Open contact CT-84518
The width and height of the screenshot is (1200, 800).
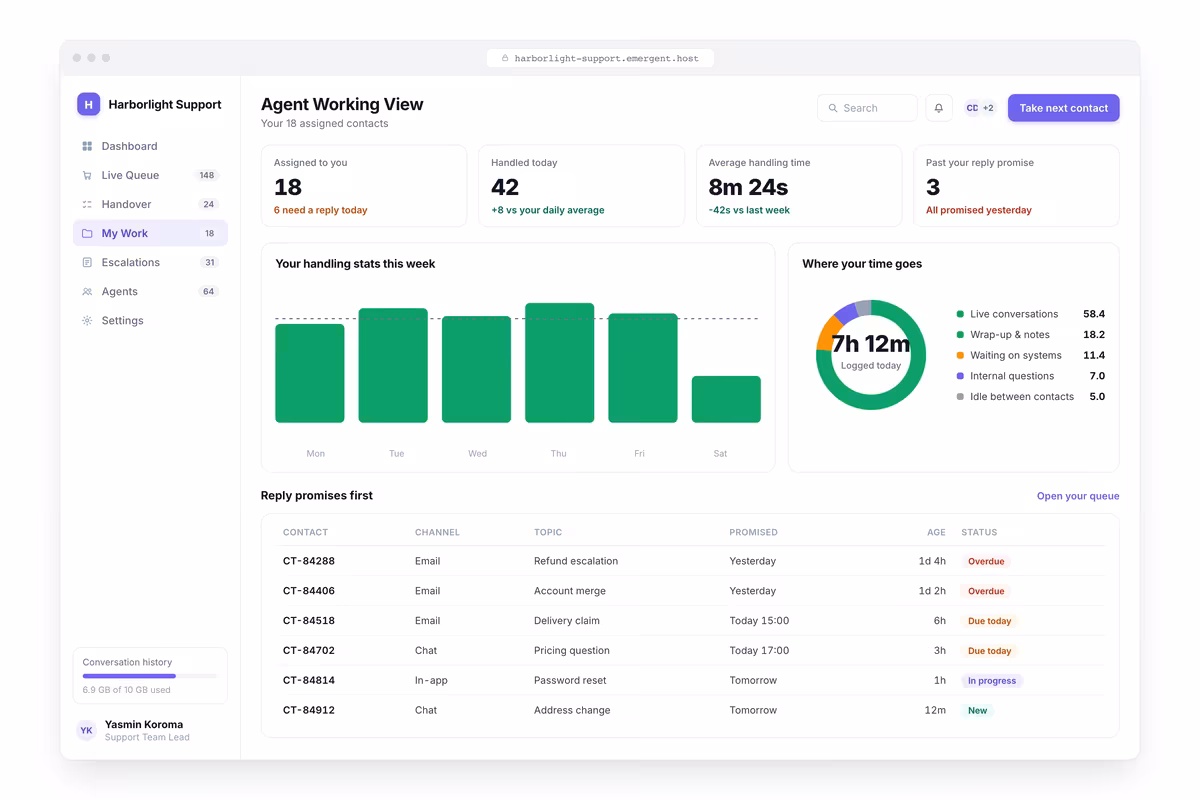tap(309, 621)
